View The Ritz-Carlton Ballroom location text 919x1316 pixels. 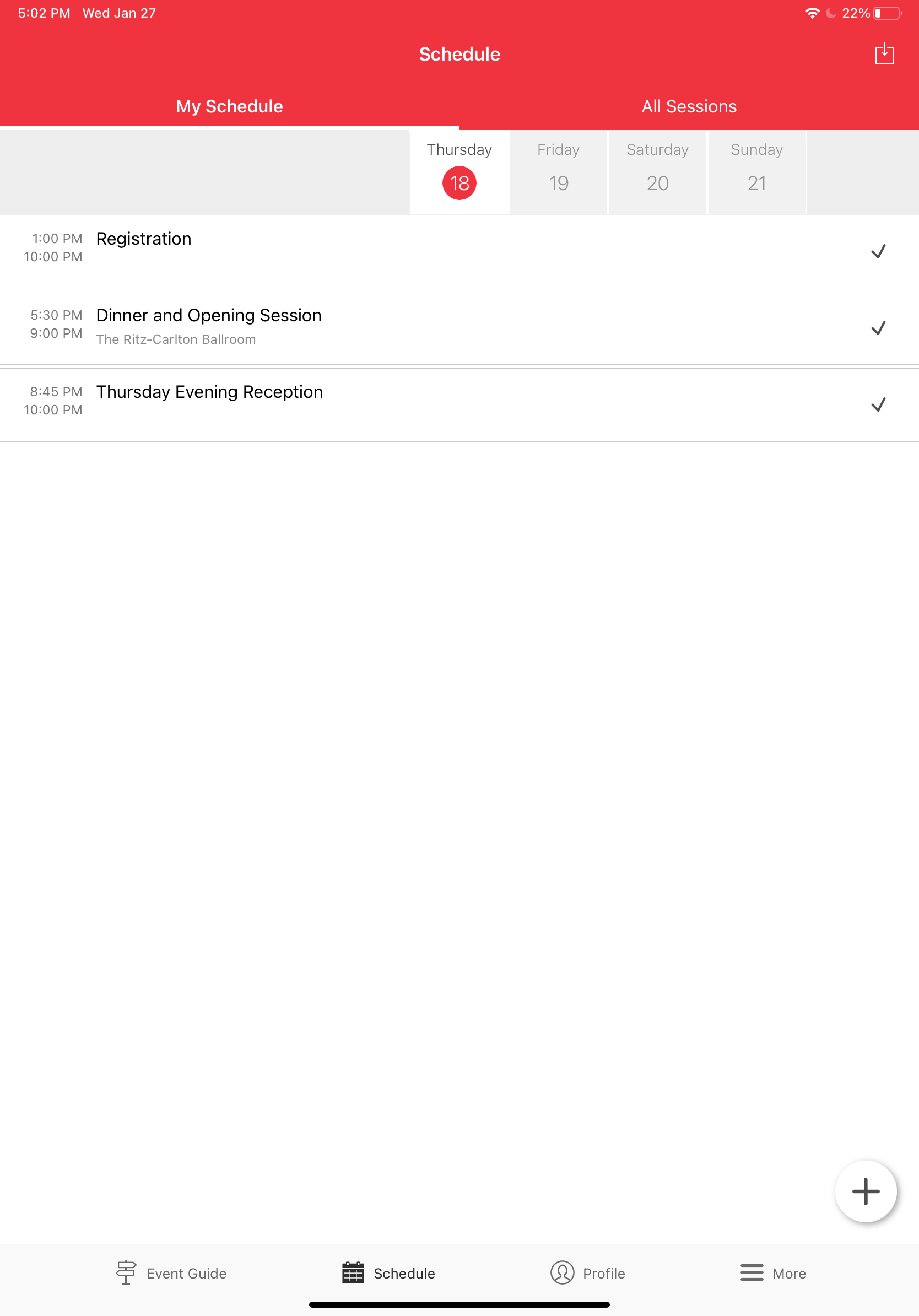click(x=176, y=339)
